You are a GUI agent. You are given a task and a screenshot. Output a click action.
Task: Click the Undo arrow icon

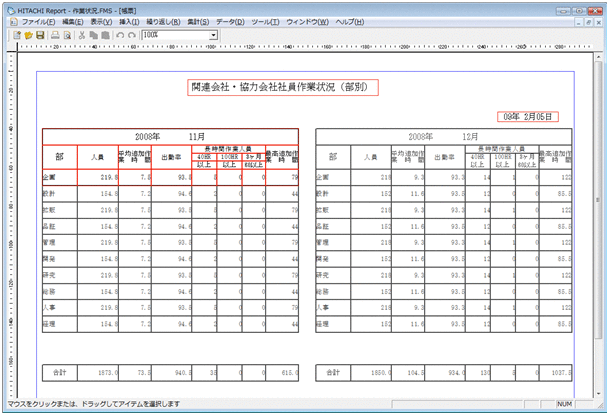pyautogui.click(x=120, y=35)
